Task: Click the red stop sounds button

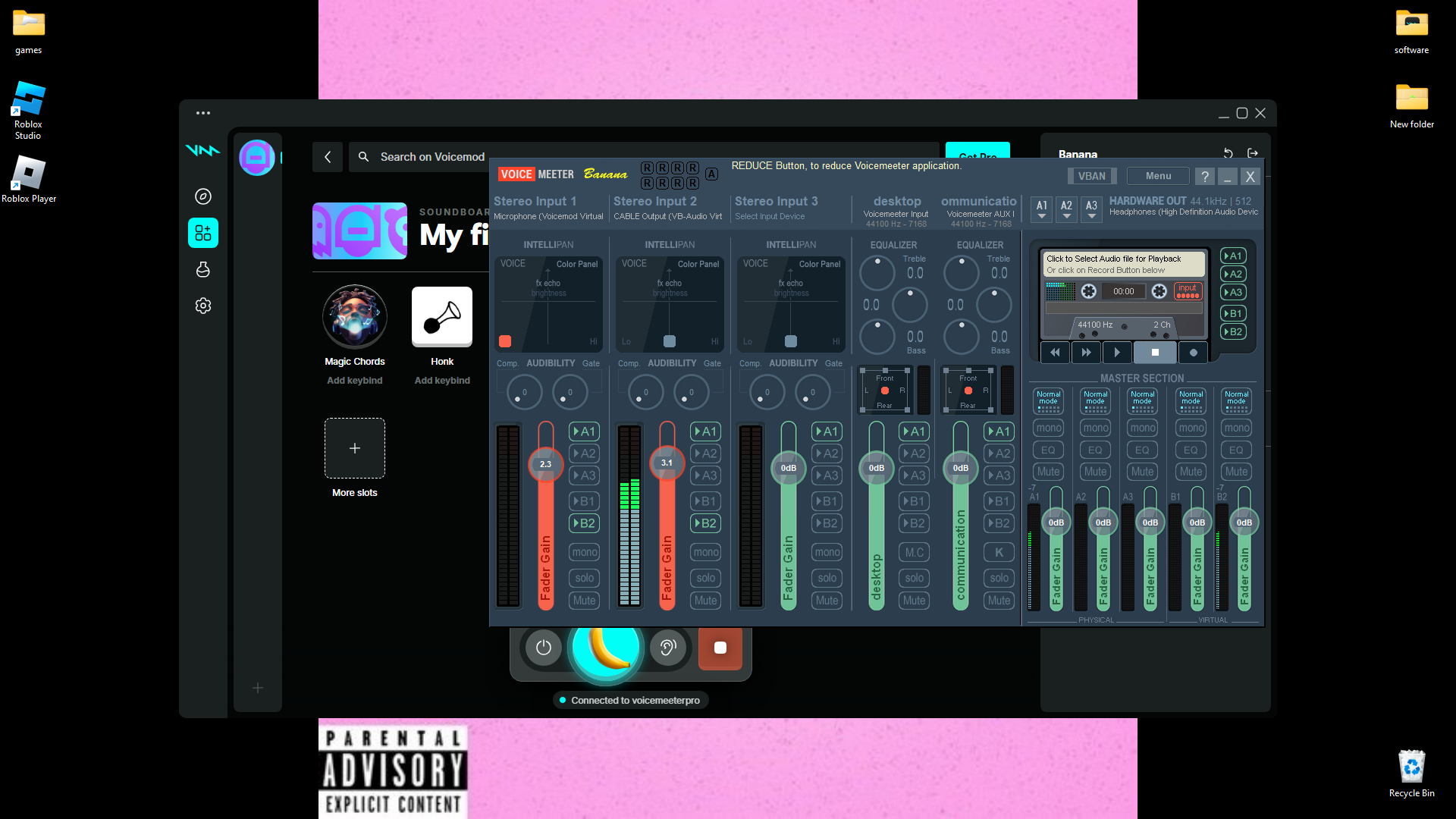Action: [720, 648]
